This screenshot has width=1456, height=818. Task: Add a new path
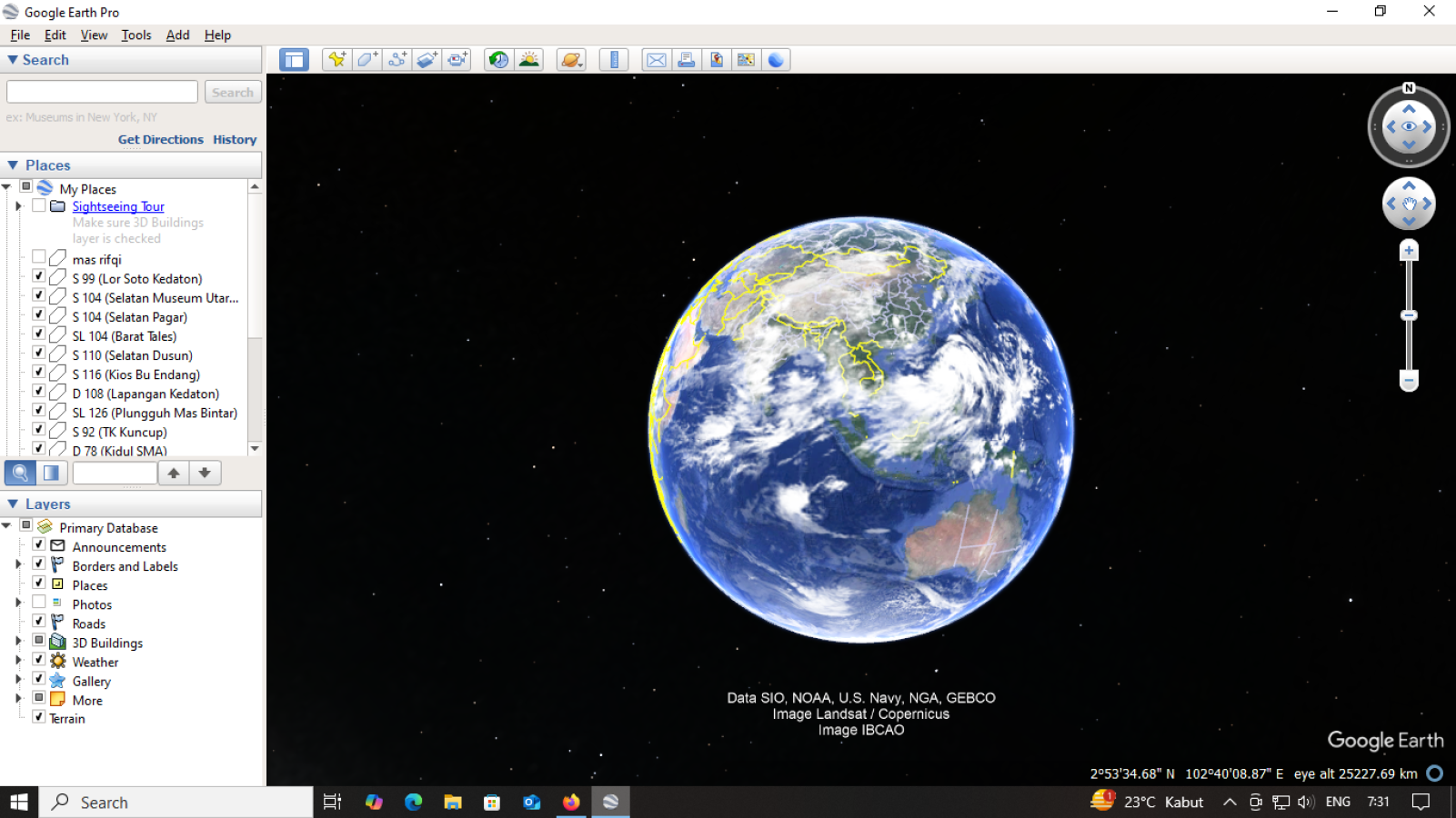tap(397, 60)
